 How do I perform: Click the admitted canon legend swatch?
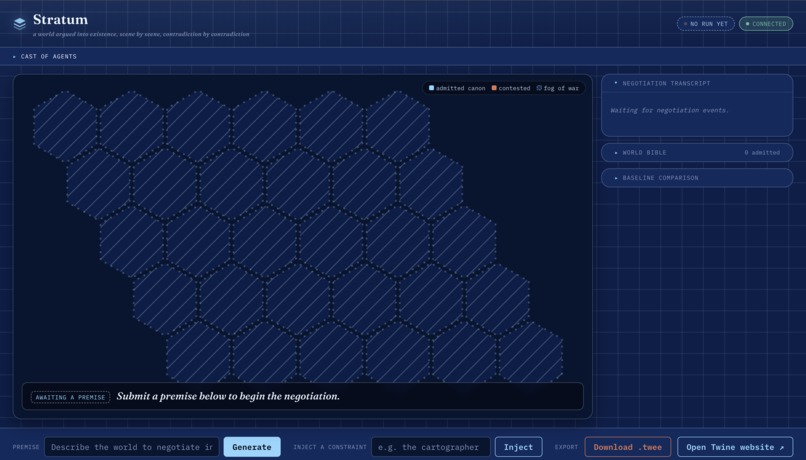click(431, 88)
